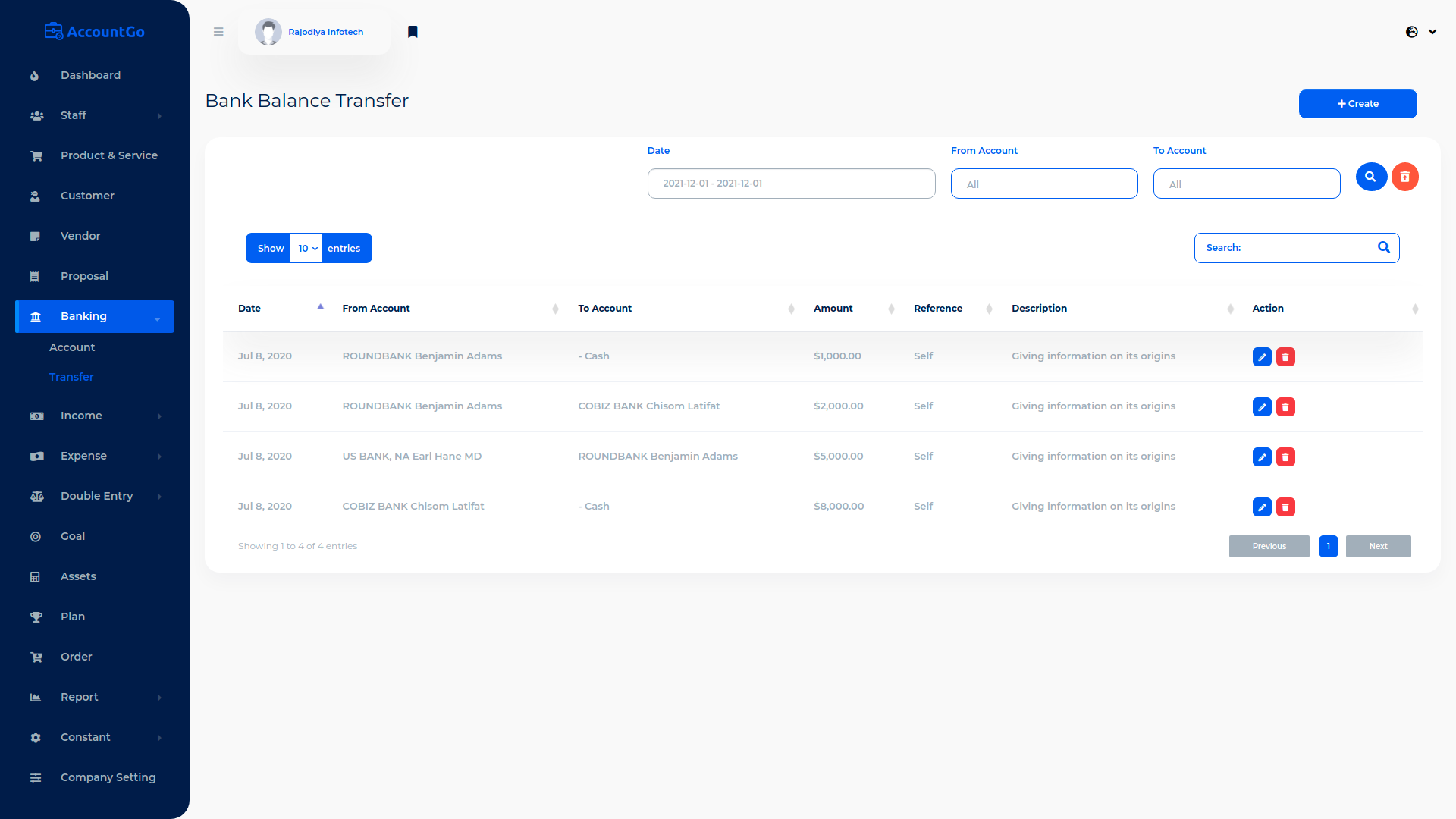Viewport: 1456px width, 819px height.
Task: Click the Goal target icon
Action: pos(36,537)
